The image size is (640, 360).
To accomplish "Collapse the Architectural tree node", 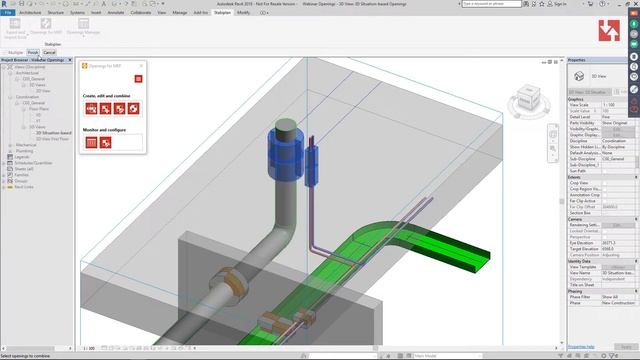I will tap(10, 73).
